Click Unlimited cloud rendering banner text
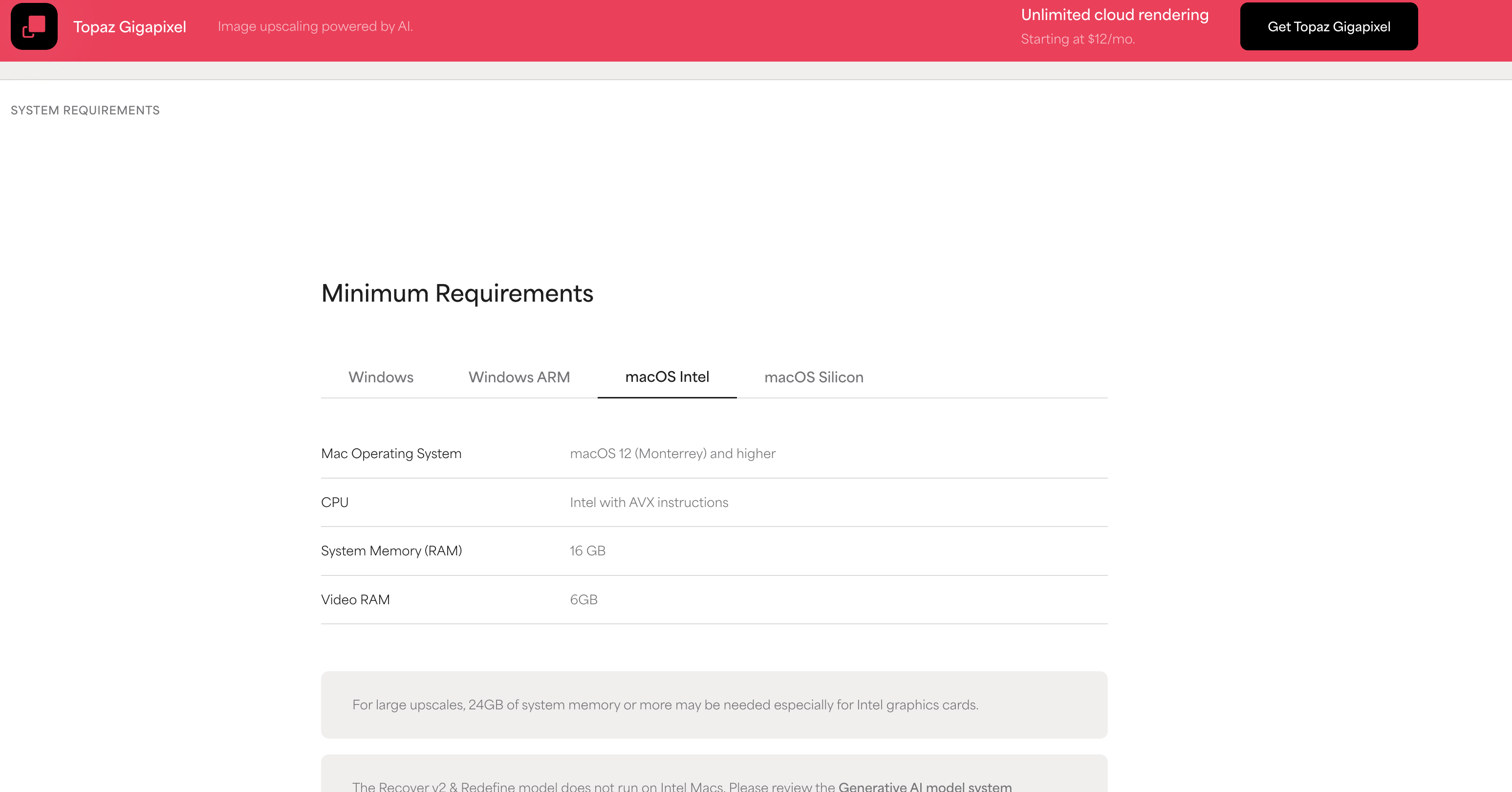The image size is (1512, 792). 1114,15
